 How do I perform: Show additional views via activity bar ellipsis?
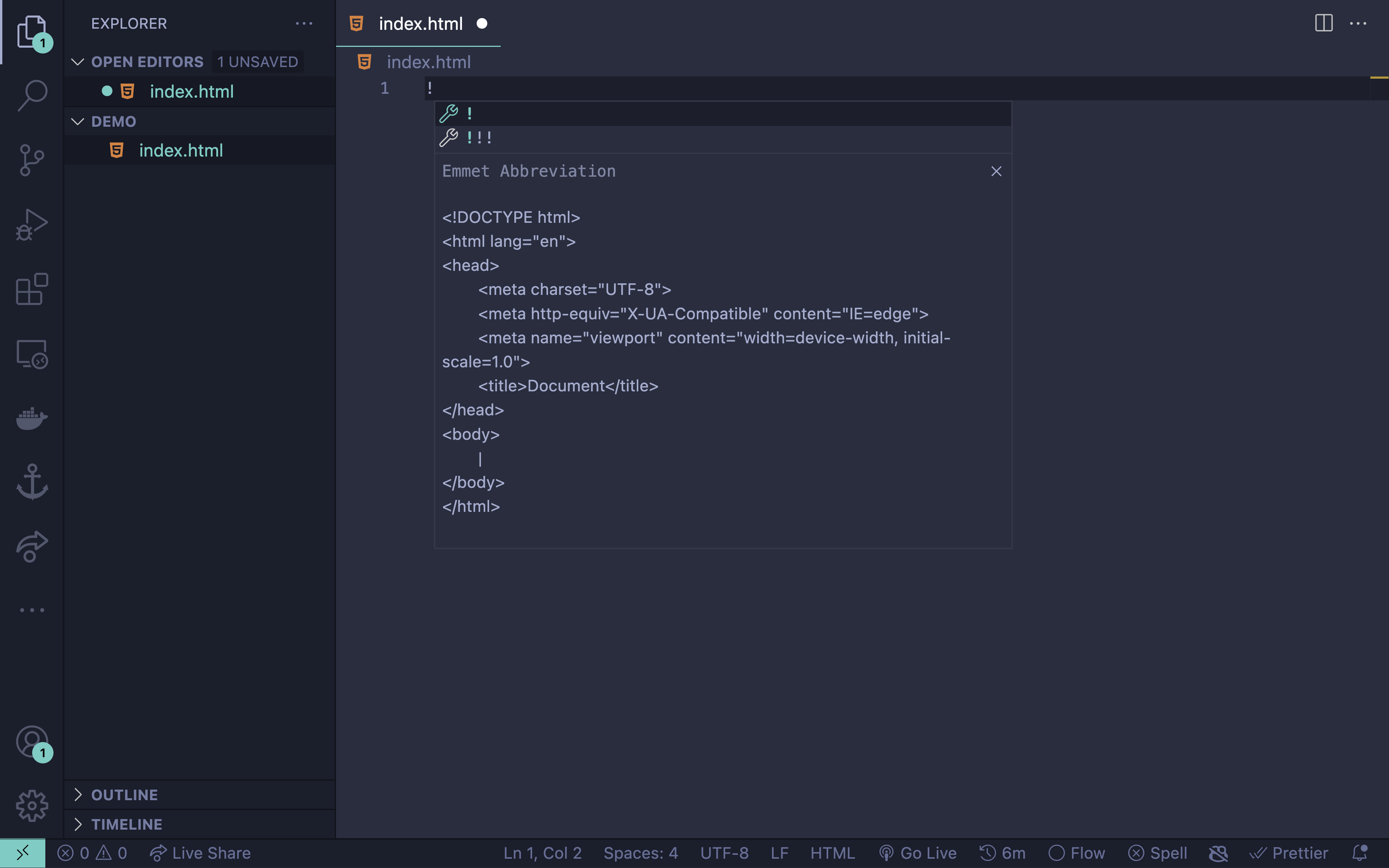31,610
